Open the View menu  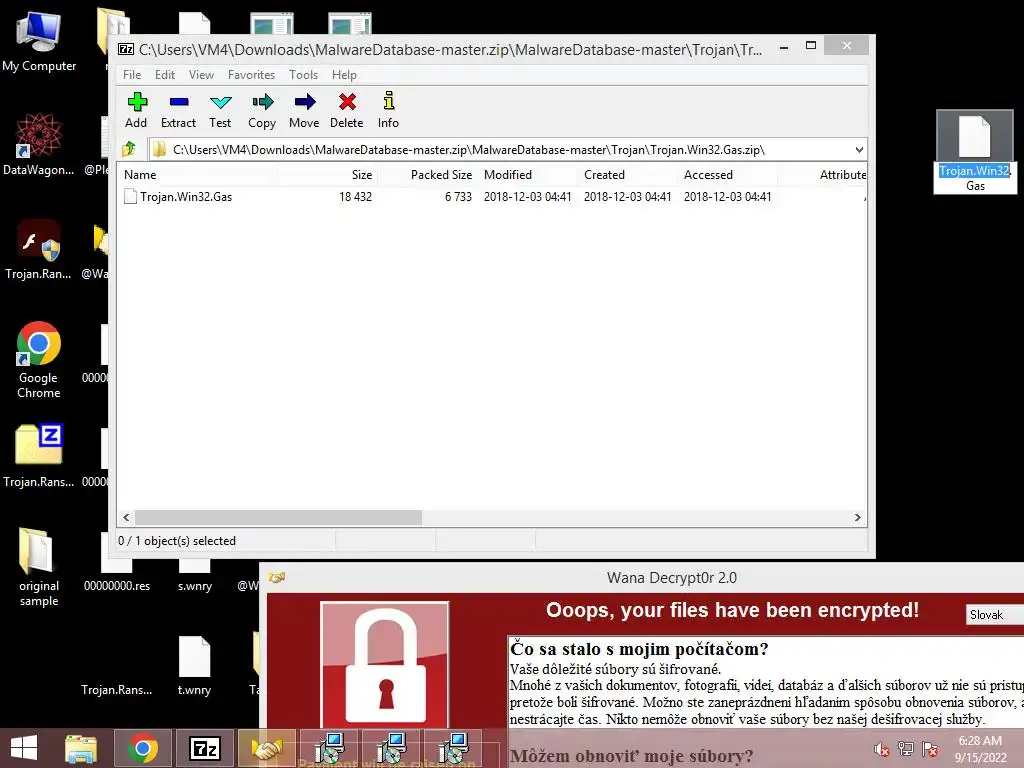[x=201, y=74]
